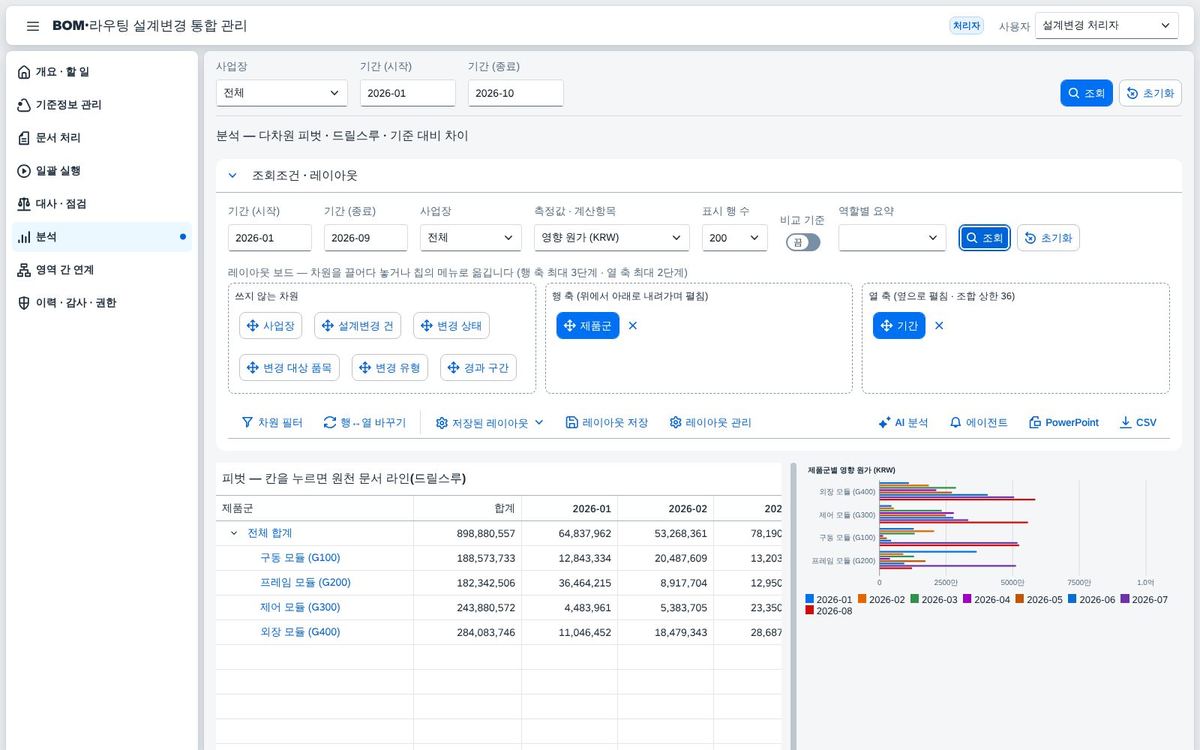Open the 구동 모듈 (G100) link
Screen dimensions: 1200x750
coord(300,558)
